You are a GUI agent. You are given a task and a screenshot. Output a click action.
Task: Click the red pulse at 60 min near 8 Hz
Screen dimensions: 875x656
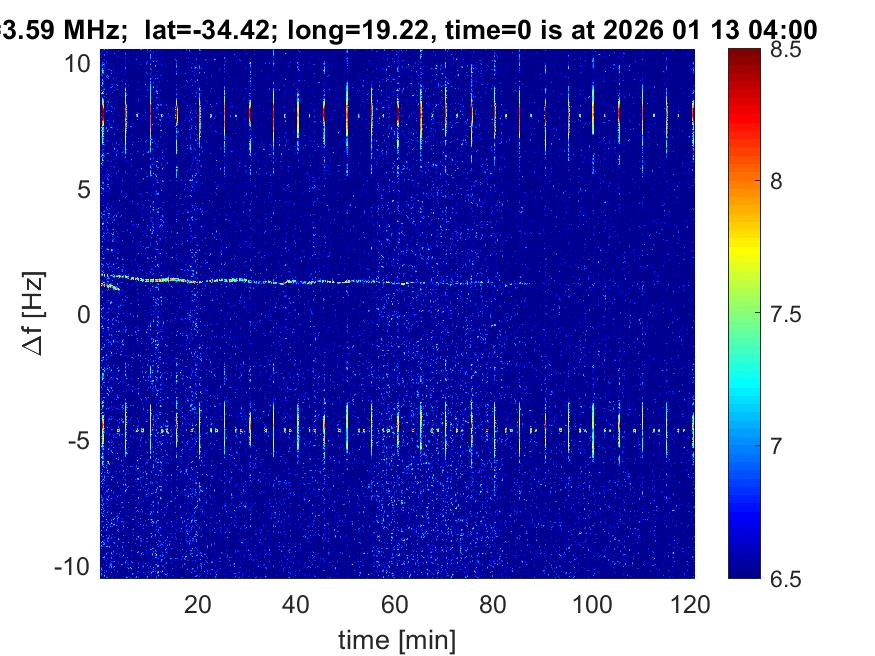[398, 114]
